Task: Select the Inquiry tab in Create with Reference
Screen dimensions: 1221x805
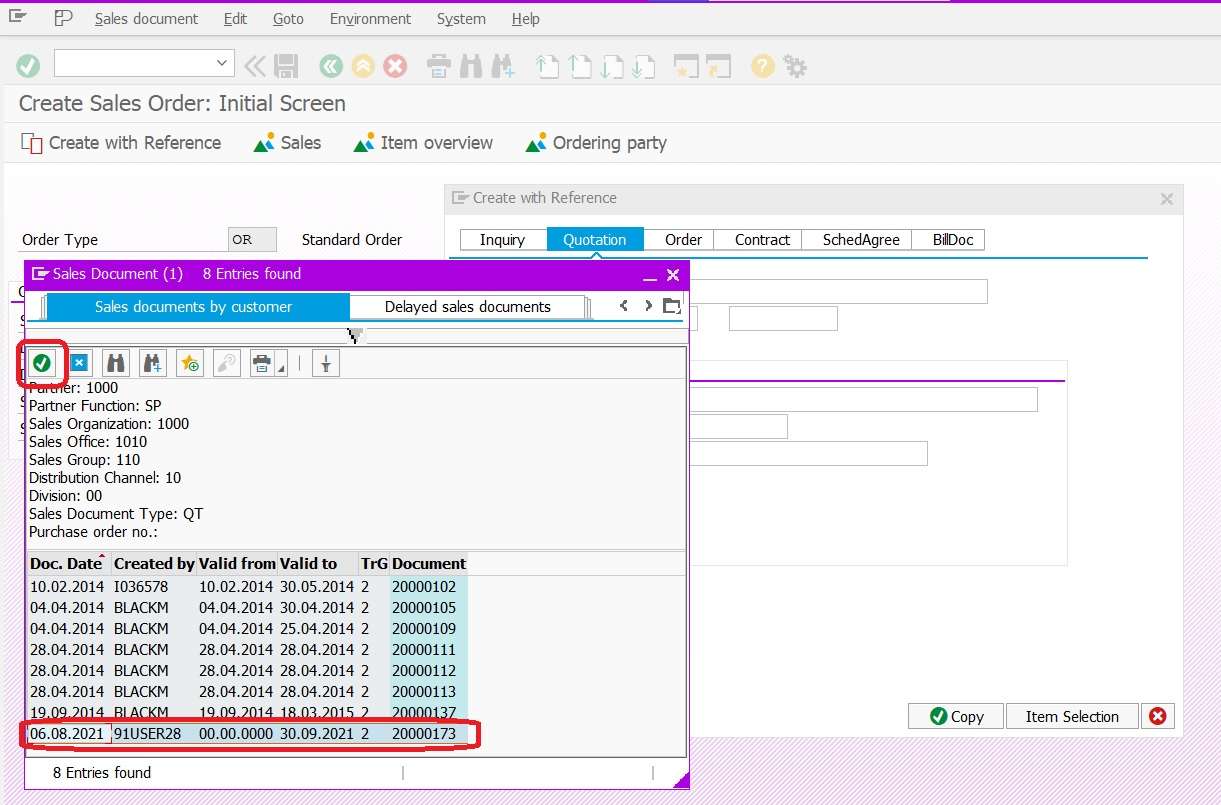Action: point(502,239)
